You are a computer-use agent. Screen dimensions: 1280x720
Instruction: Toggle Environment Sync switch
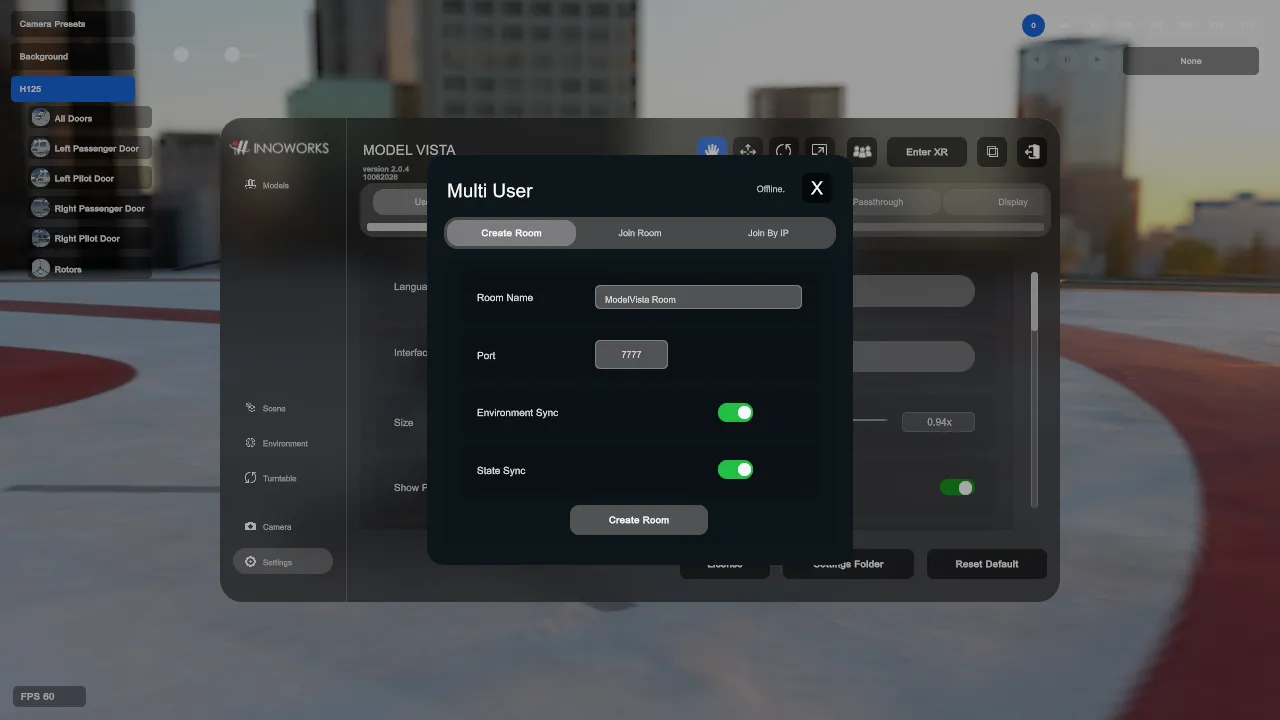point(735,413)
